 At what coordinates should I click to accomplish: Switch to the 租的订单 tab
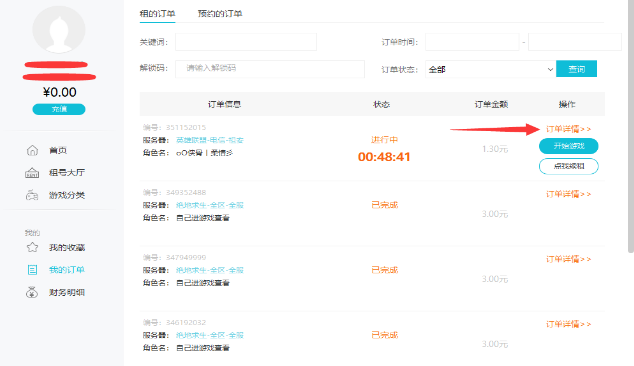tap(157, 14)
